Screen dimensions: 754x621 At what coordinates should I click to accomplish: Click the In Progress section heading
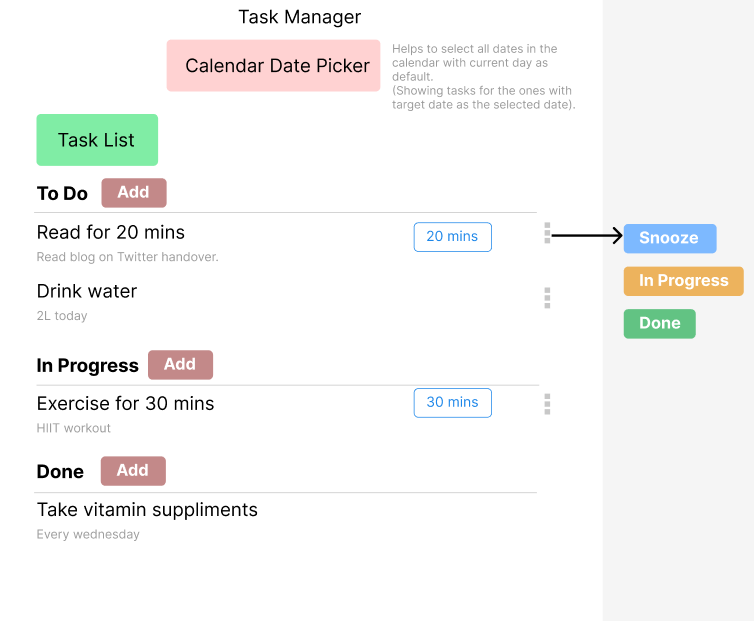coord(88,366)
